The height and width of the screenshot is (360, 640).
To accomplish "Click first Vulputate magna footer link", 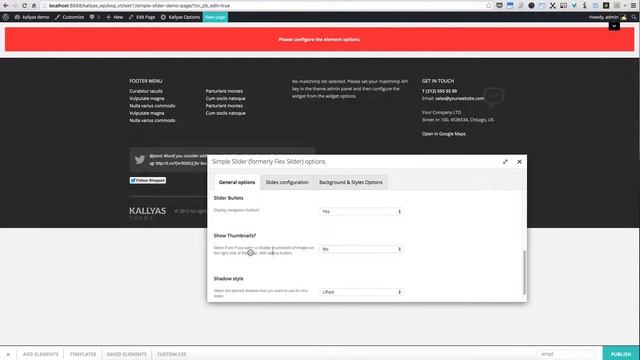I will coord(147,98).
